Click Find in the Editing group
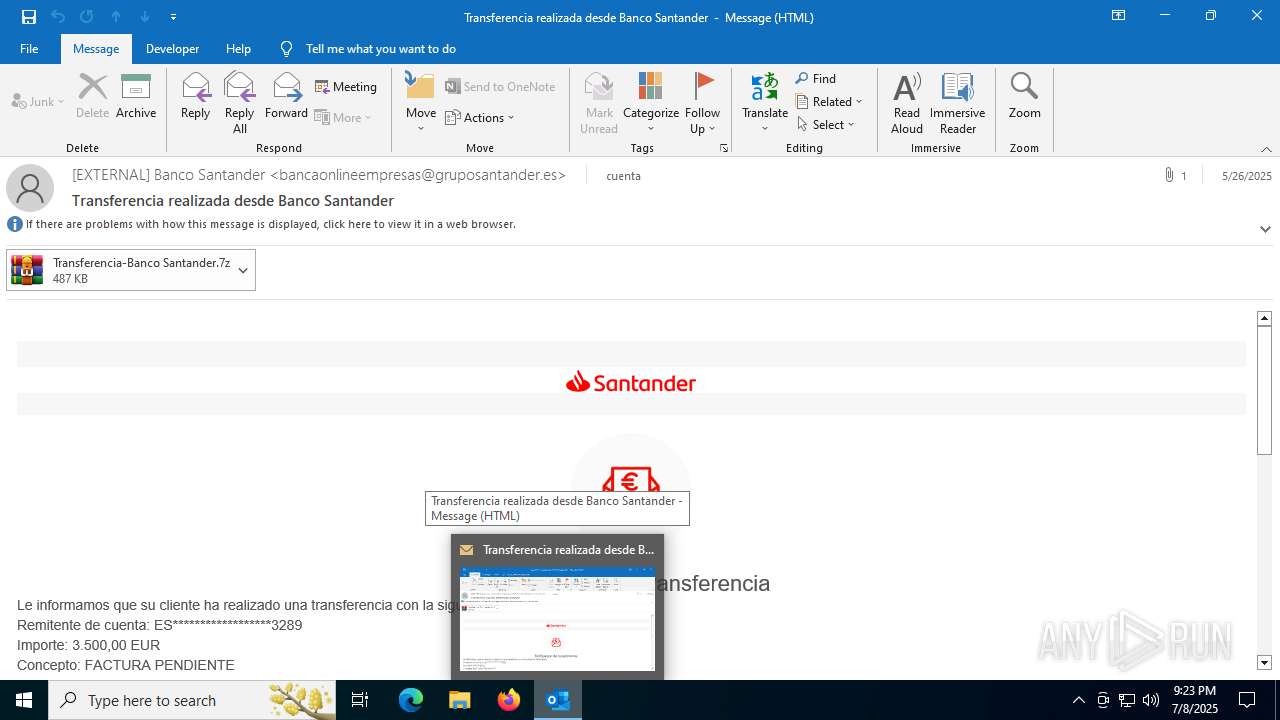This screenshot has width=1280, height=720. (x=816, y=79)
